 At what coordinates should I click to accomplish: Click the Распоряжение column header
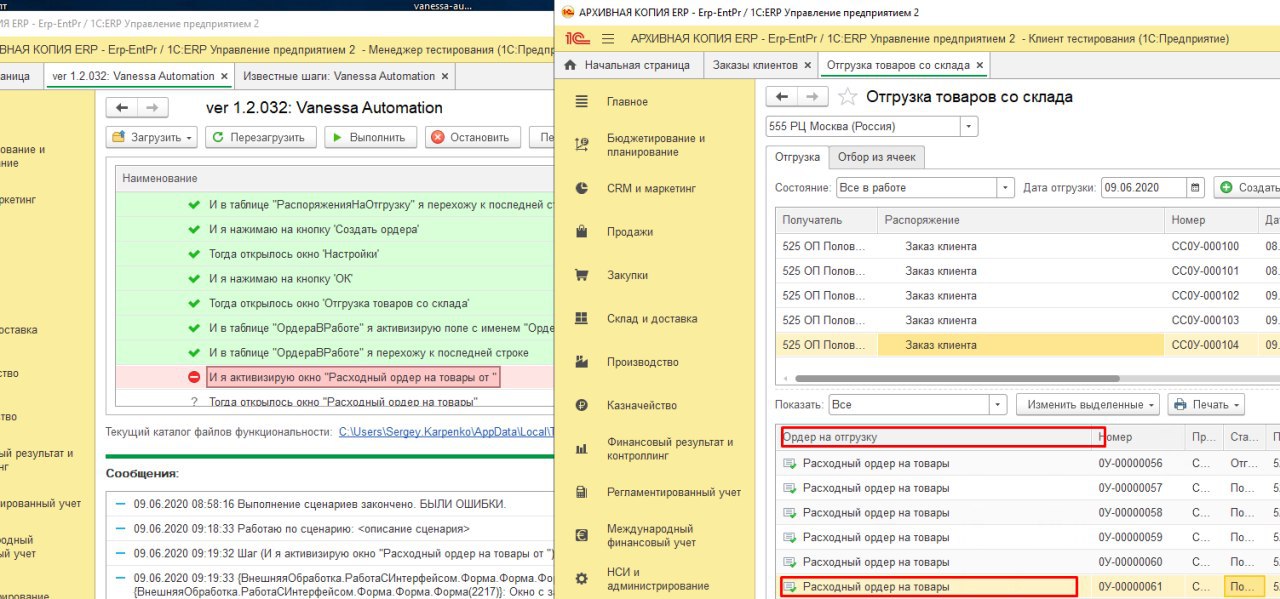1021,220
